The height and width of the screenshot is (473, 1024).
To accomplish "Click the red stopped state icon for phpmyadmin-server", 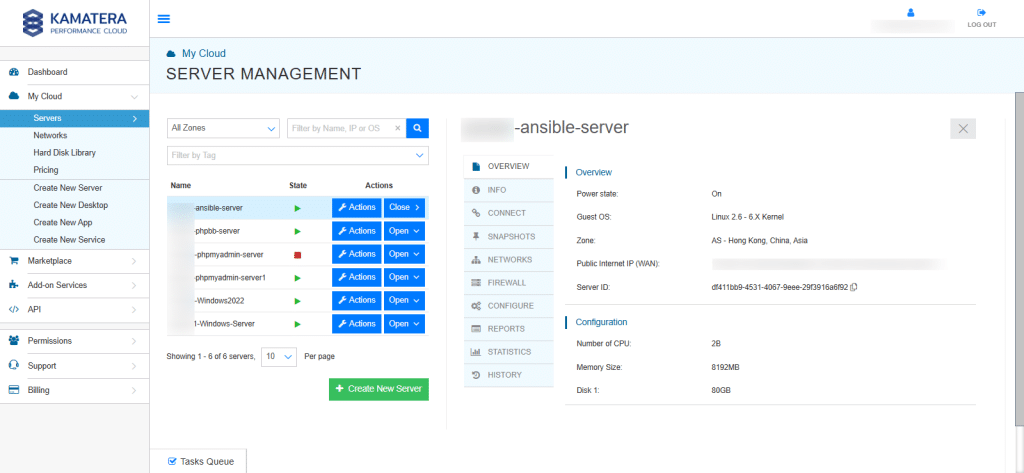I will pyautogui.click(x=298, y=254).
